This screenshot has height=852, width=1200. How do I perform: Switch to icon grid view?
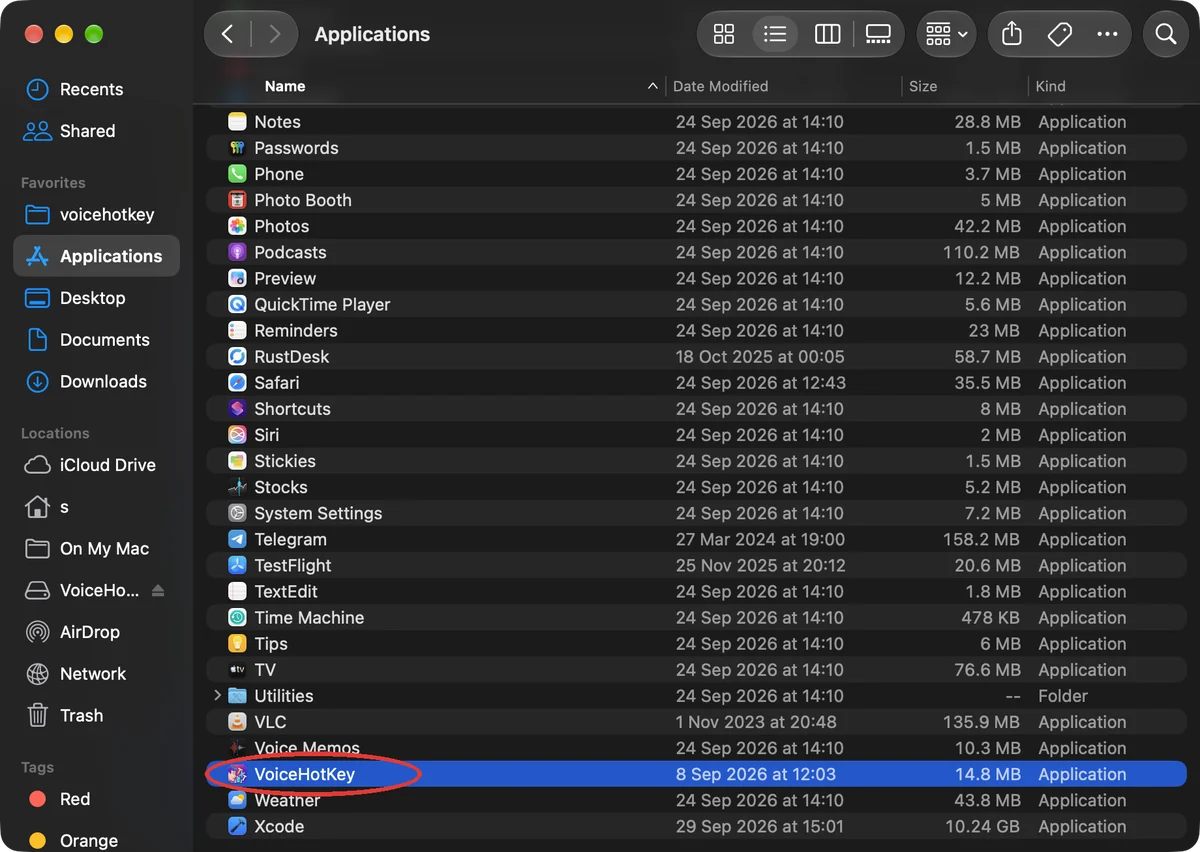(724, 34)
